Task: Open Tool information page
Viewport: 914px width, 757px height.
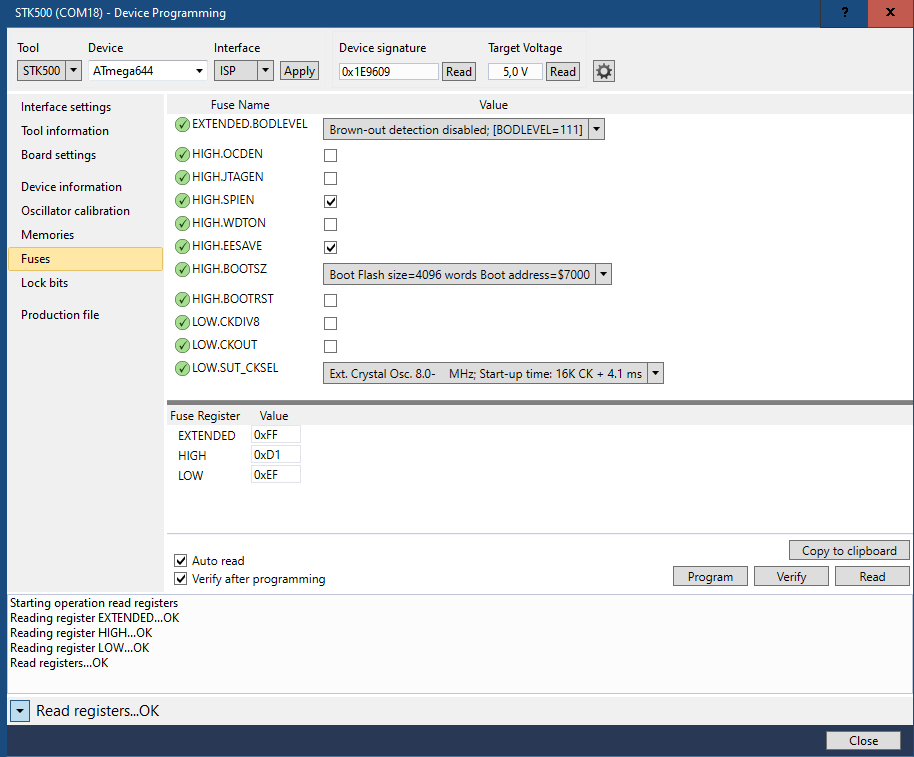Action: (x=65, y=131)
